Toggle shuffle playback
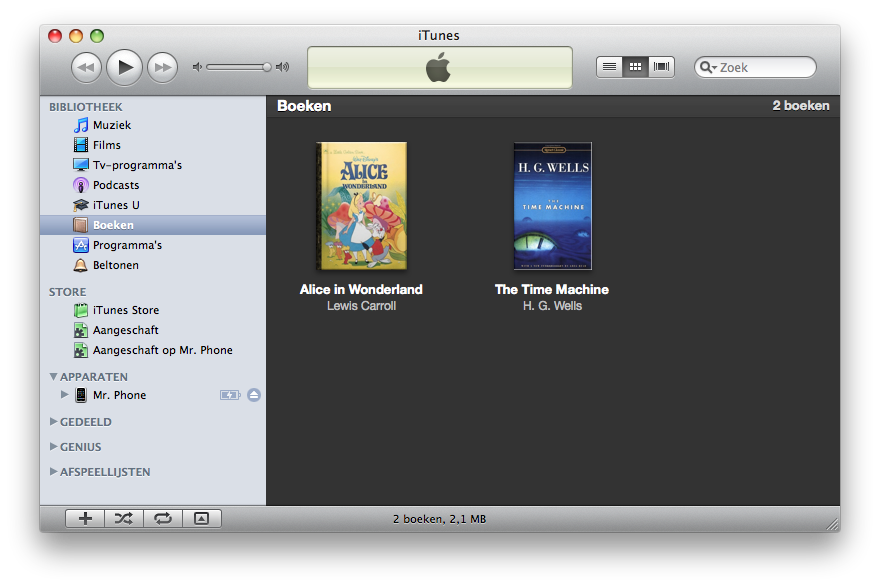Screen dimensions: 880x587 pos(124,519)
